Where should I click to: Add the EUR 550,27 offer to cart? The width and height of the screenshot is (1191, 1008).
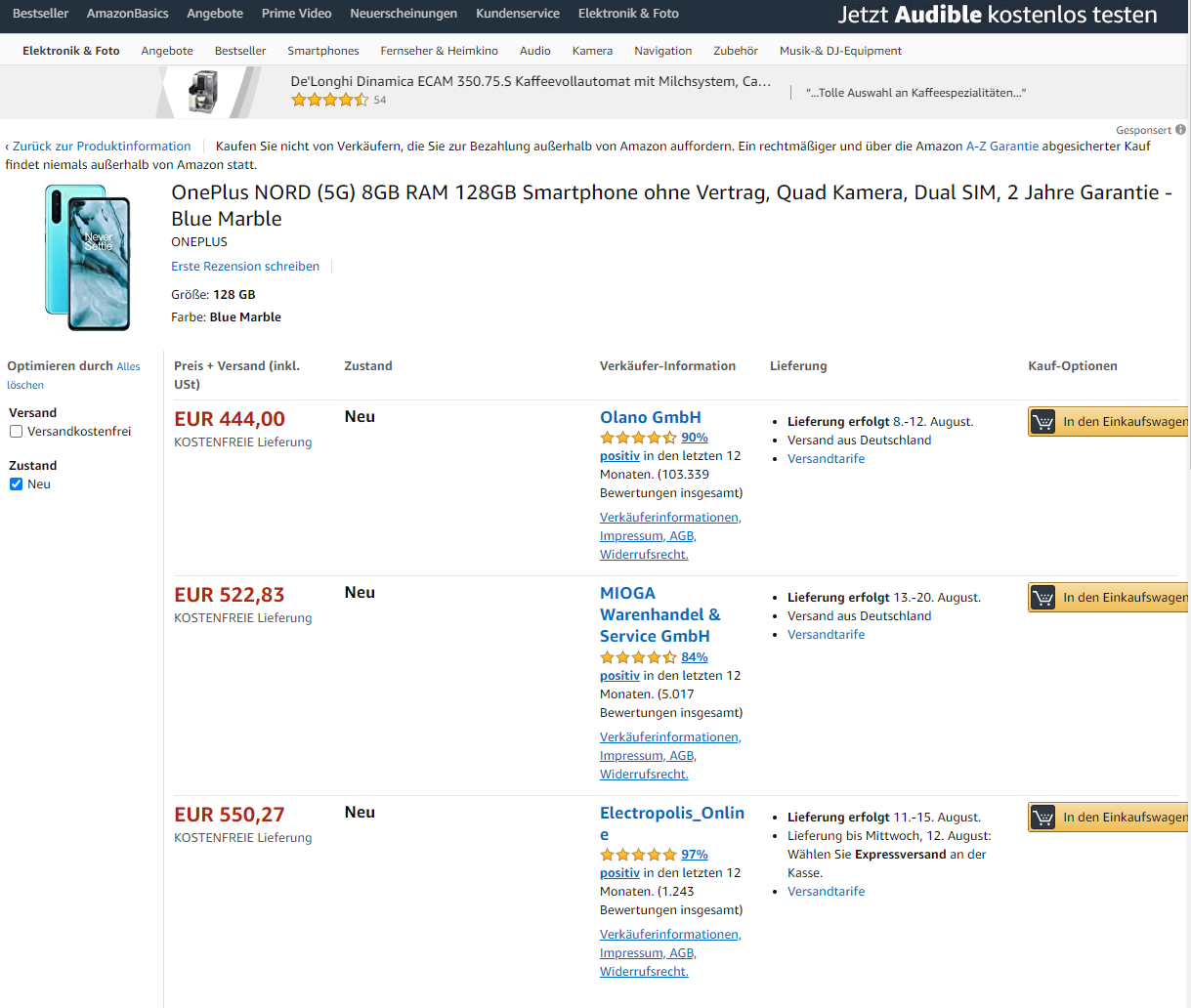point(1109,818)
